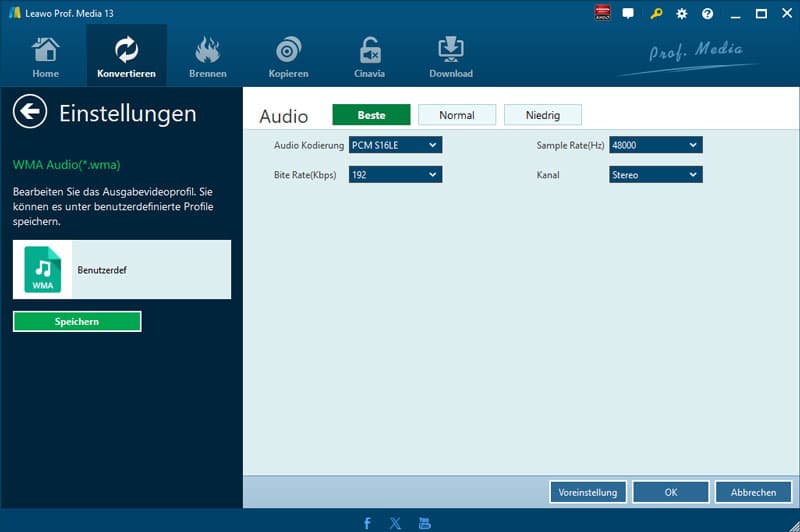The width and height of the screenshot is (800, 532).
Task: Open the Download module
Action: (x=451, y=57)
